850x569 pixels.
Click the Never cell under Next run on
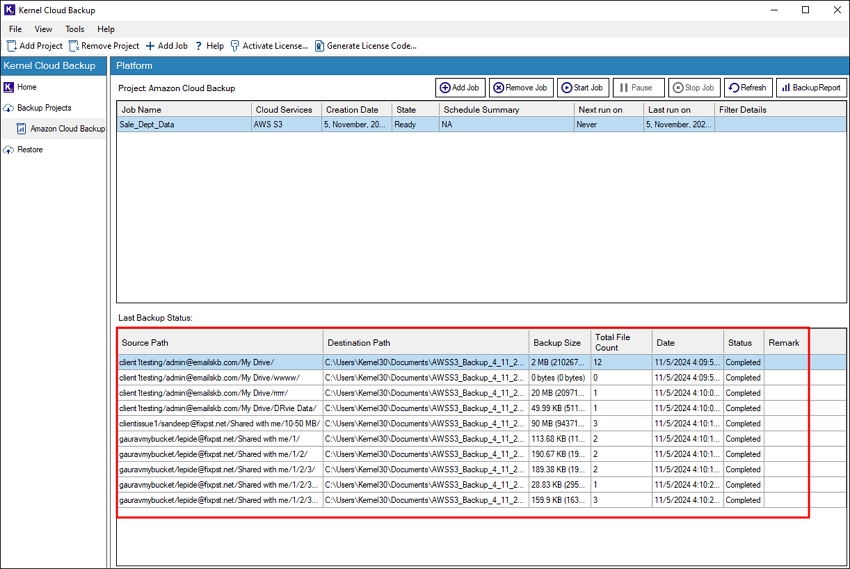click(x=609, y=125)
